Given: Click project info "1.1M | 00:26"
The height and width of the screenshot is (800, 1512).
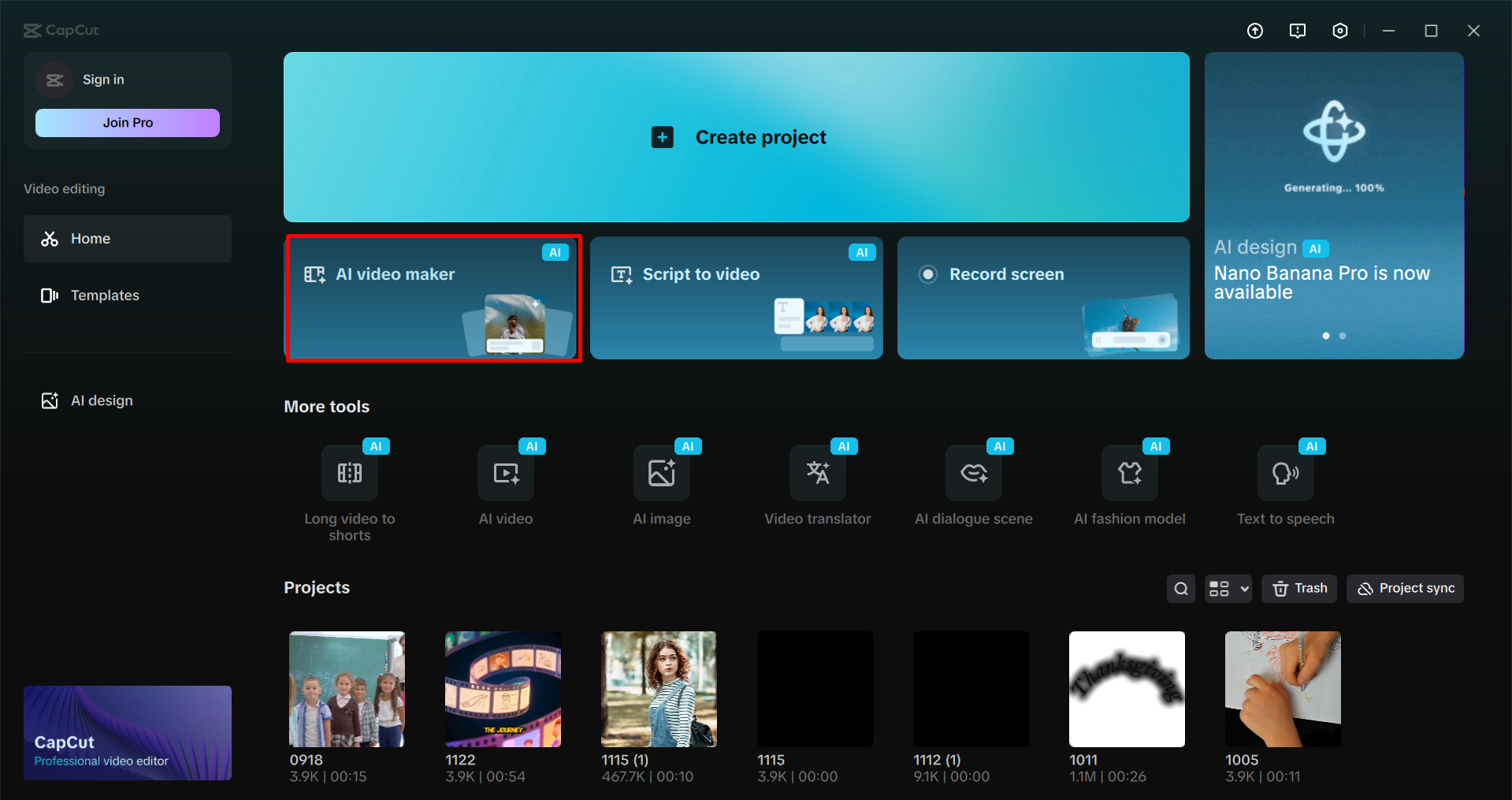Looking at the screenshot, I should [x=1108, y=776].
